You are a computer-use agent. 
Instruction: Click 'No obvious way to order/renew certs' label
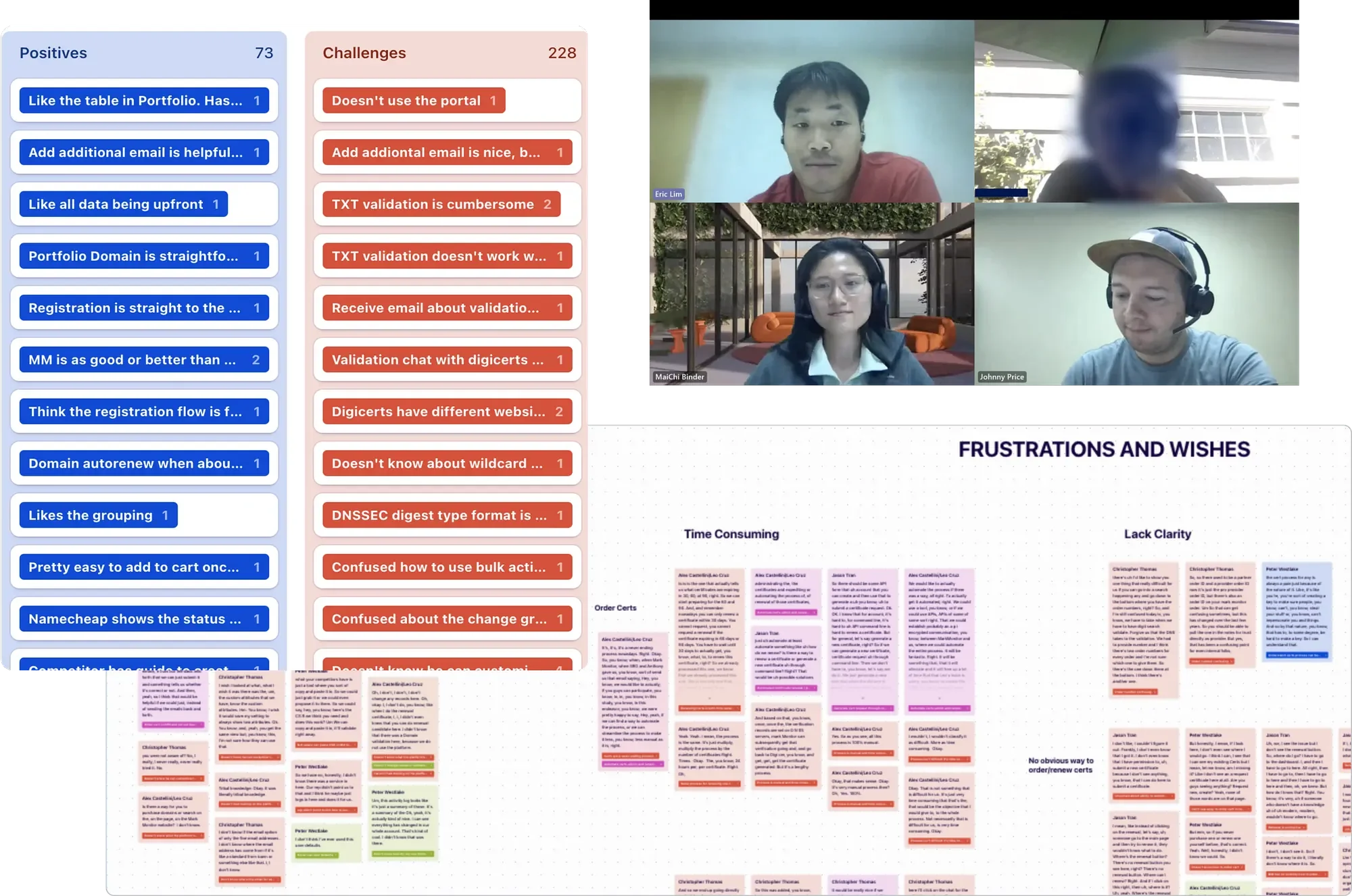point(1061,765)
